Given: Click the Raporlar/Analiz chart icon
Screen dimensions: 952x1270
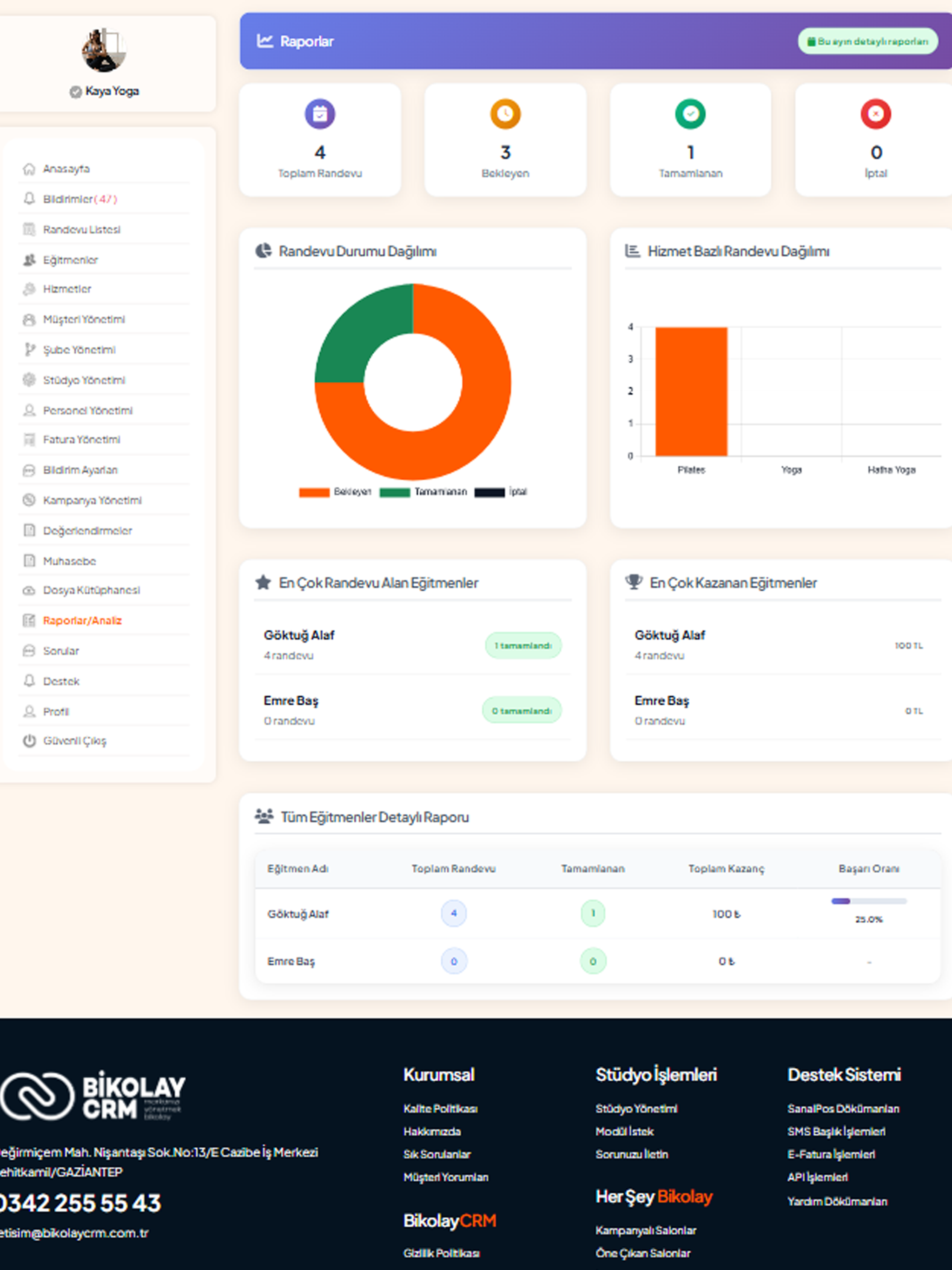Looking at the screenshot, I should click(x=29, y=620).
